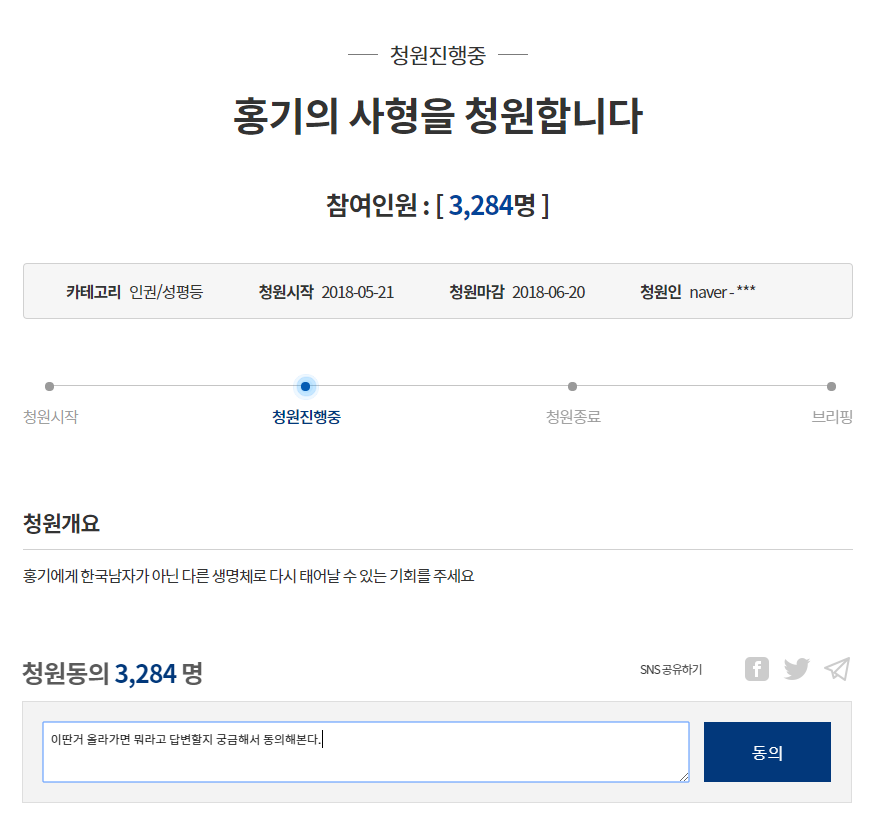The width and height of the screenshot is (875, 836).
Task: Share petition on Twitter
Action: click(x=796, y=669)
